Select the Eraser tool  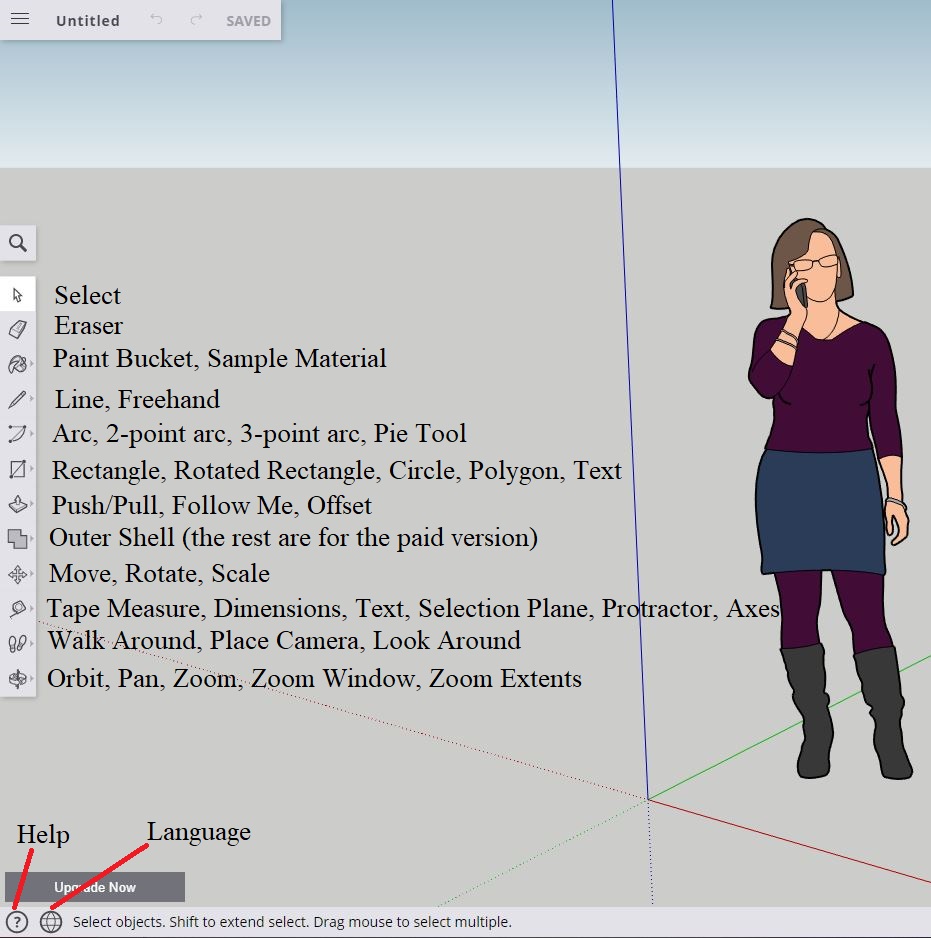coord(18,329)
